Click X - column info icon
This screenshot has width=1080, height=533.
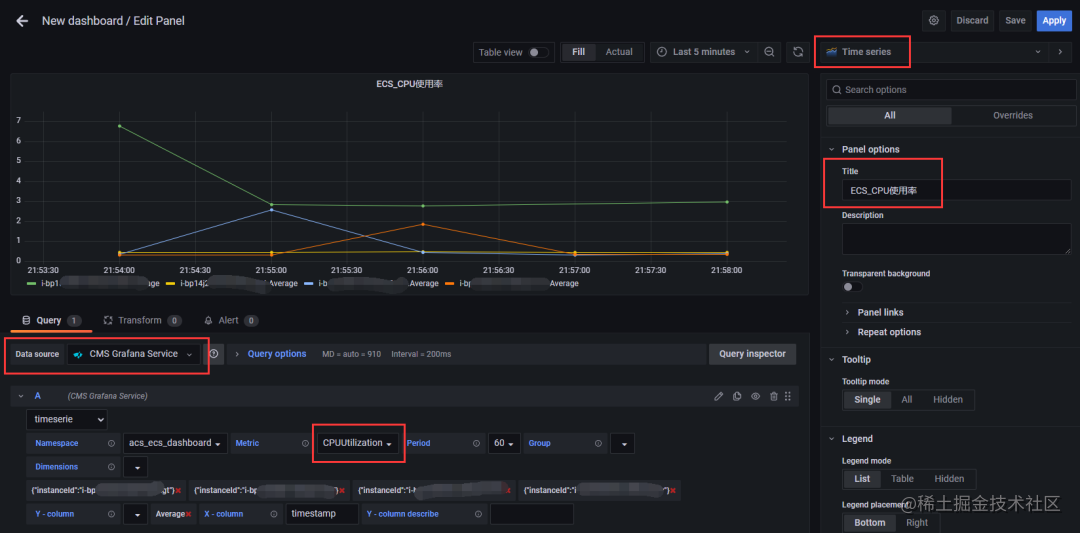[273, 514]
